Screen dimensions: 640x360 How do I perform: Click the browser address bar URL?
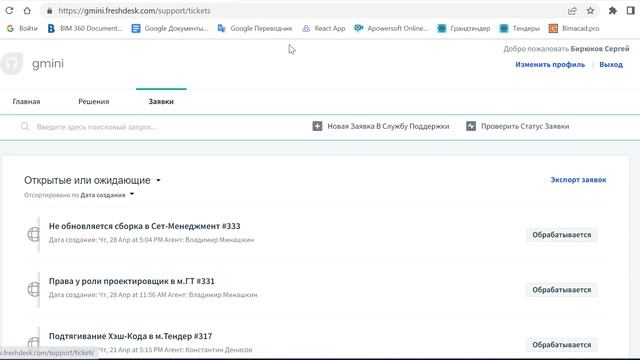click(x=134, y=11)
